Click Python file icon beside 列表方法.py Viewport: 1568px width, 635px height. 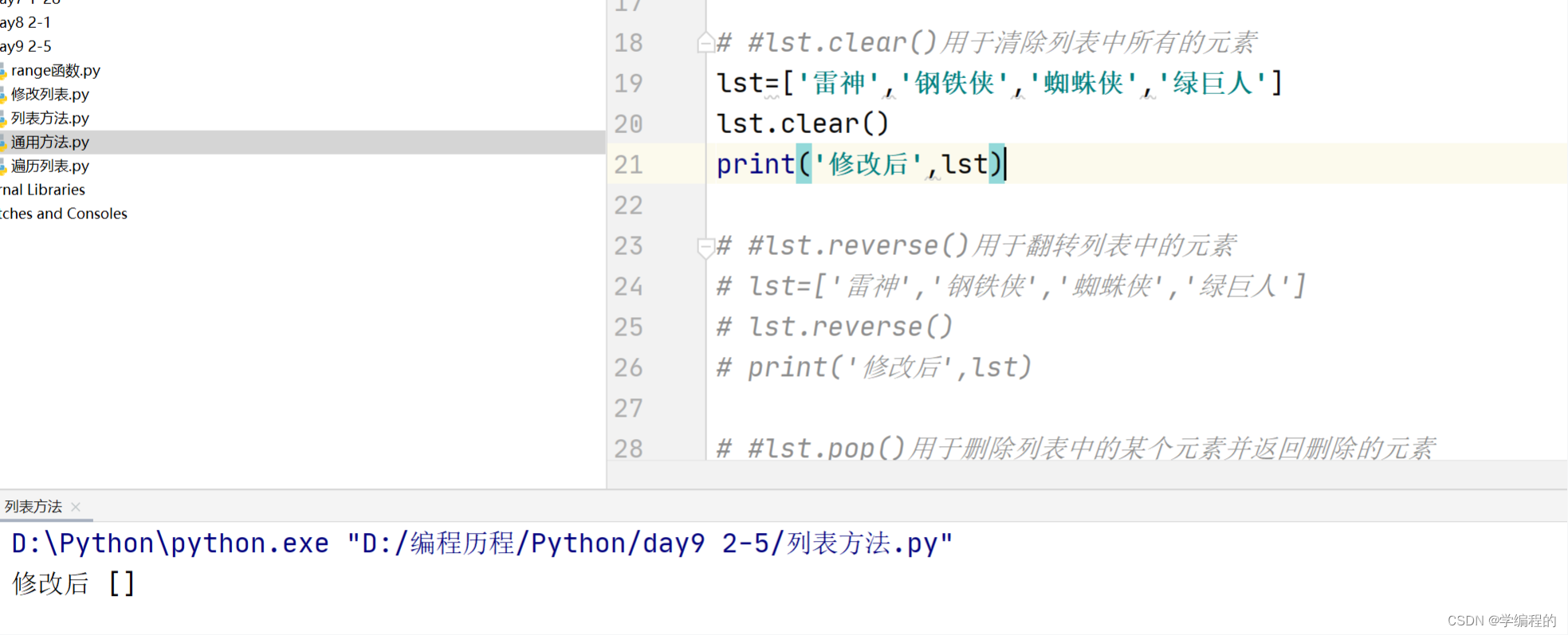[3, 119]
